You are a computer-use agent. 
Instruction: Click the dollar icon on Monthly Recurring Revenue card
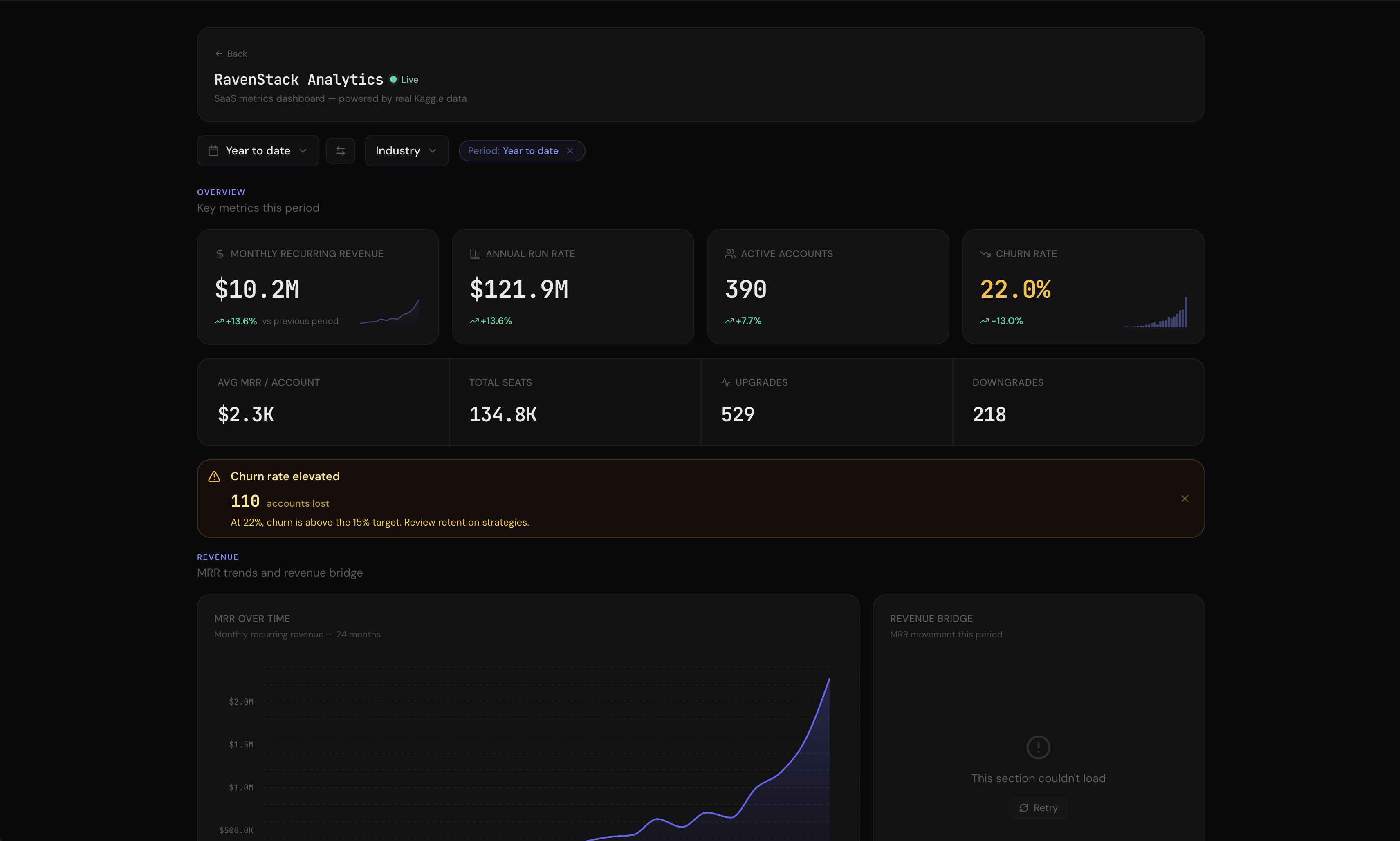220,253
